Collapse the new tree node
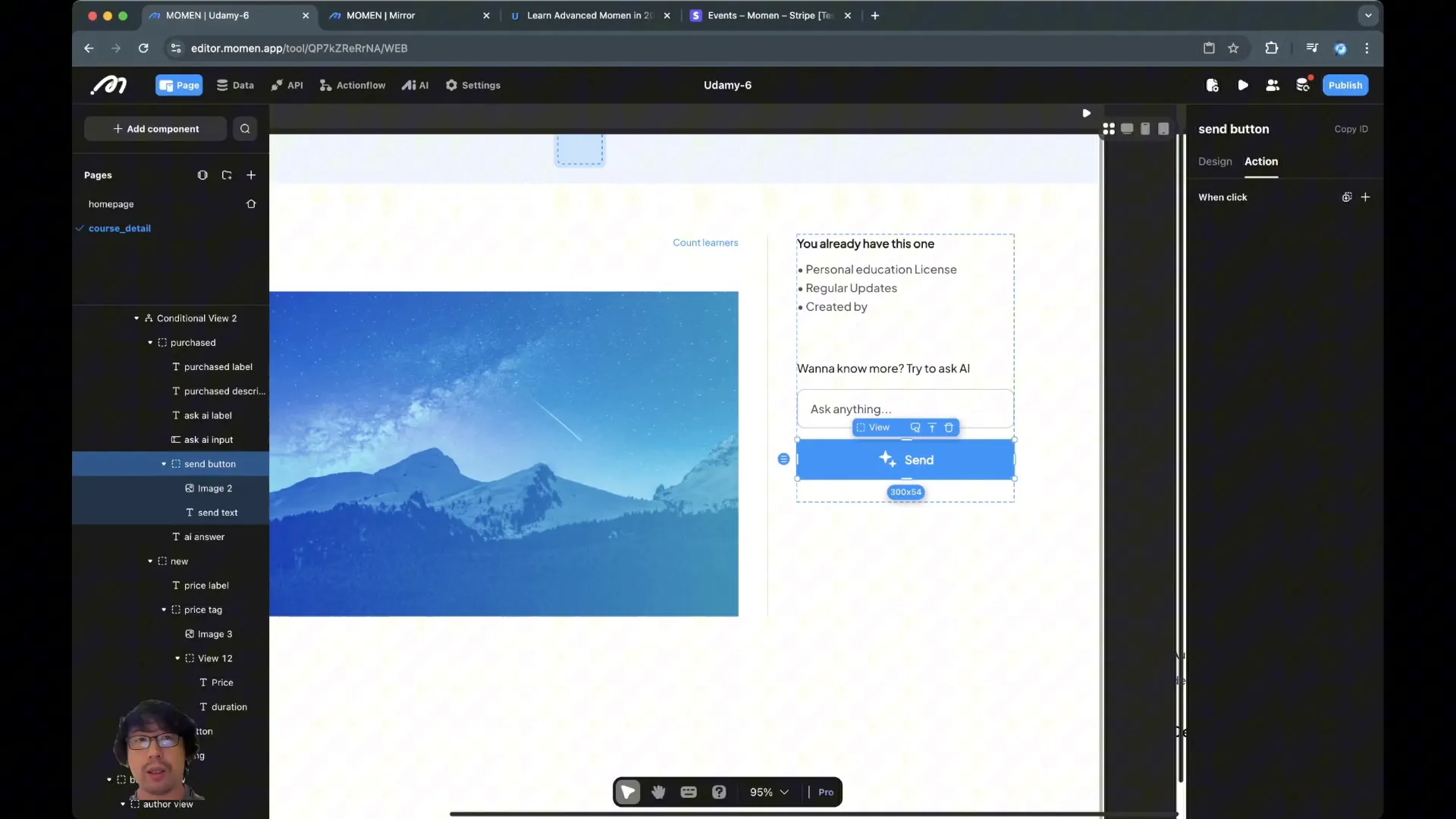Screen dimensions: 1456x819 pyautogui.click(x=150, y=561)
